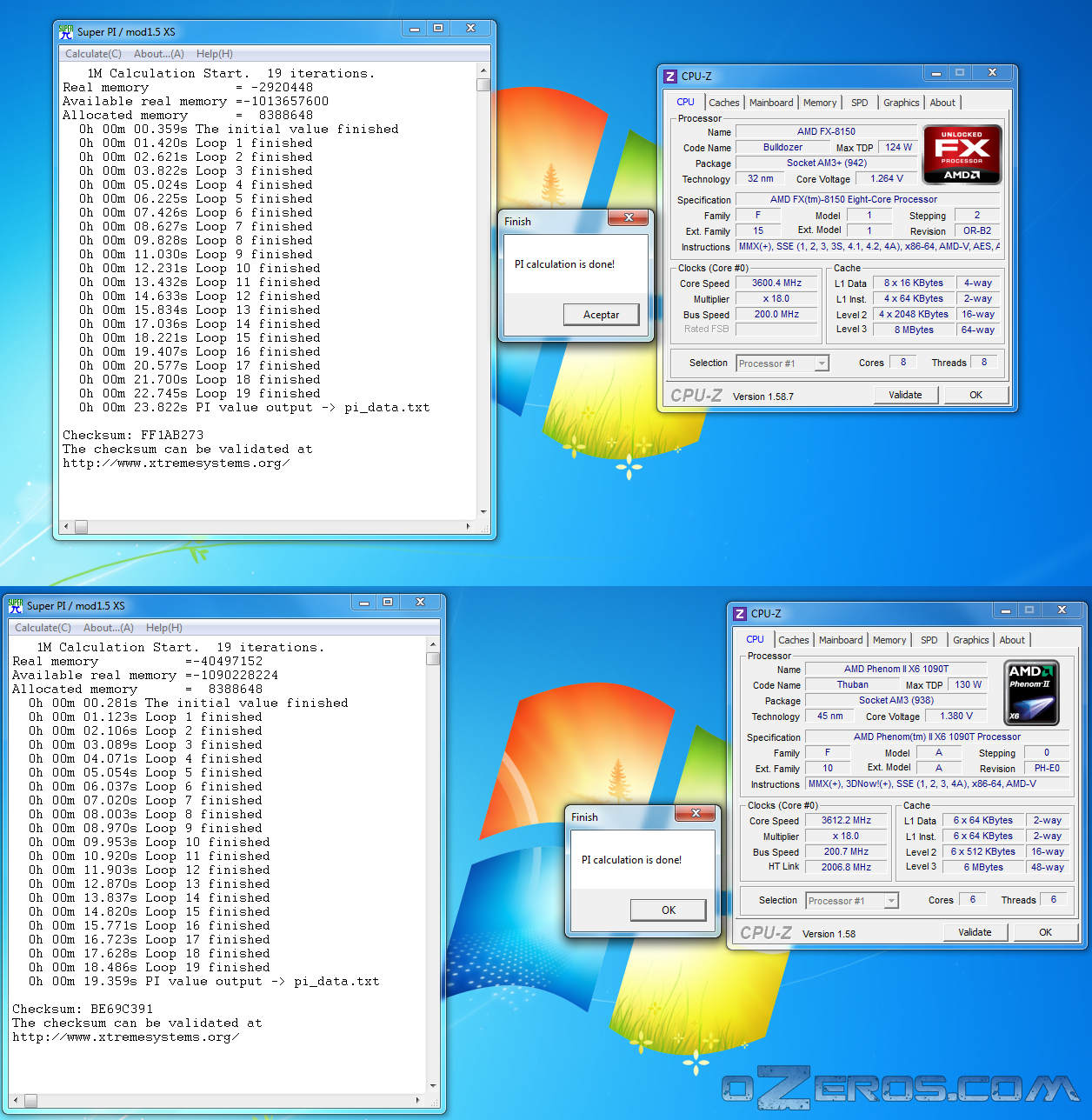Click the vertical scrollbar thumb in the top Super PI window
This screenshot has width=1092, height=1120.
tap(483, 85)
